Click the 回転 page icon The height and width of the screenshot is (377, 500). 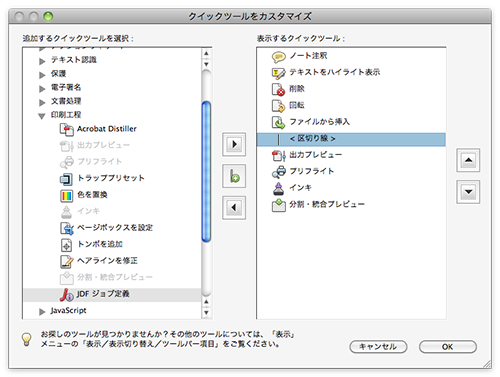point(278,106)
